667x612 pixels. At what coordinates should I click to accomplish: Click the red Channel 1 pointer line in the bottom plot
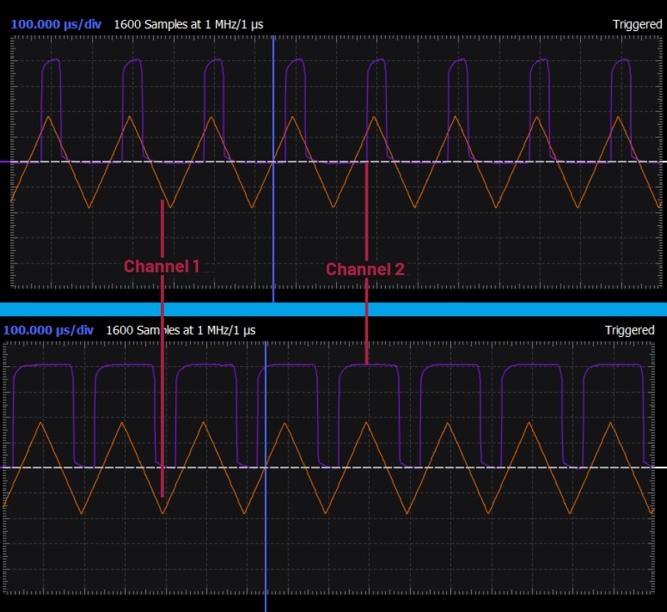162,420
